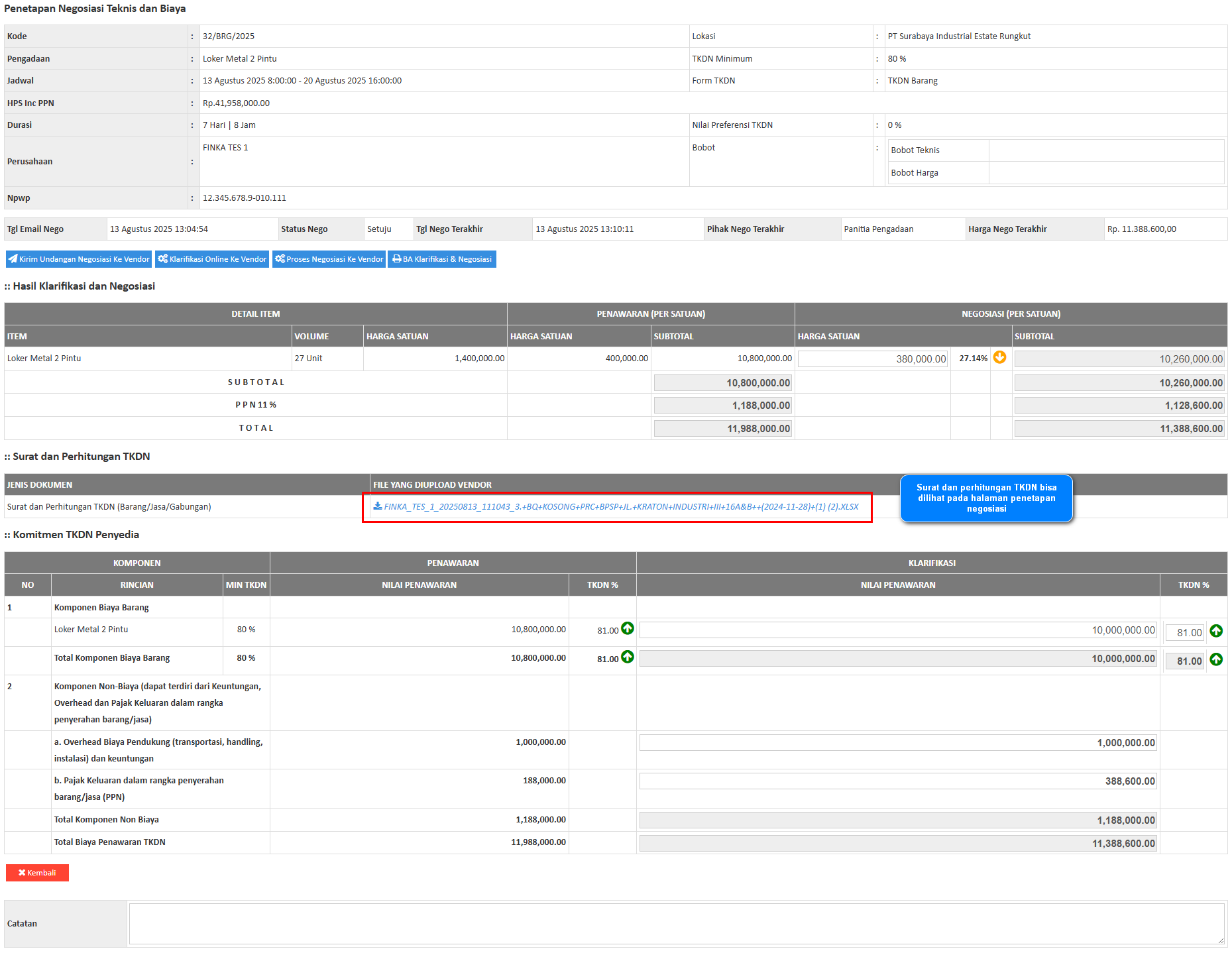Screen dimensions: 1232x953
Task: Click the negosiasi PPN 11% field 1,128,600.00
Action: click(1119, 406)
